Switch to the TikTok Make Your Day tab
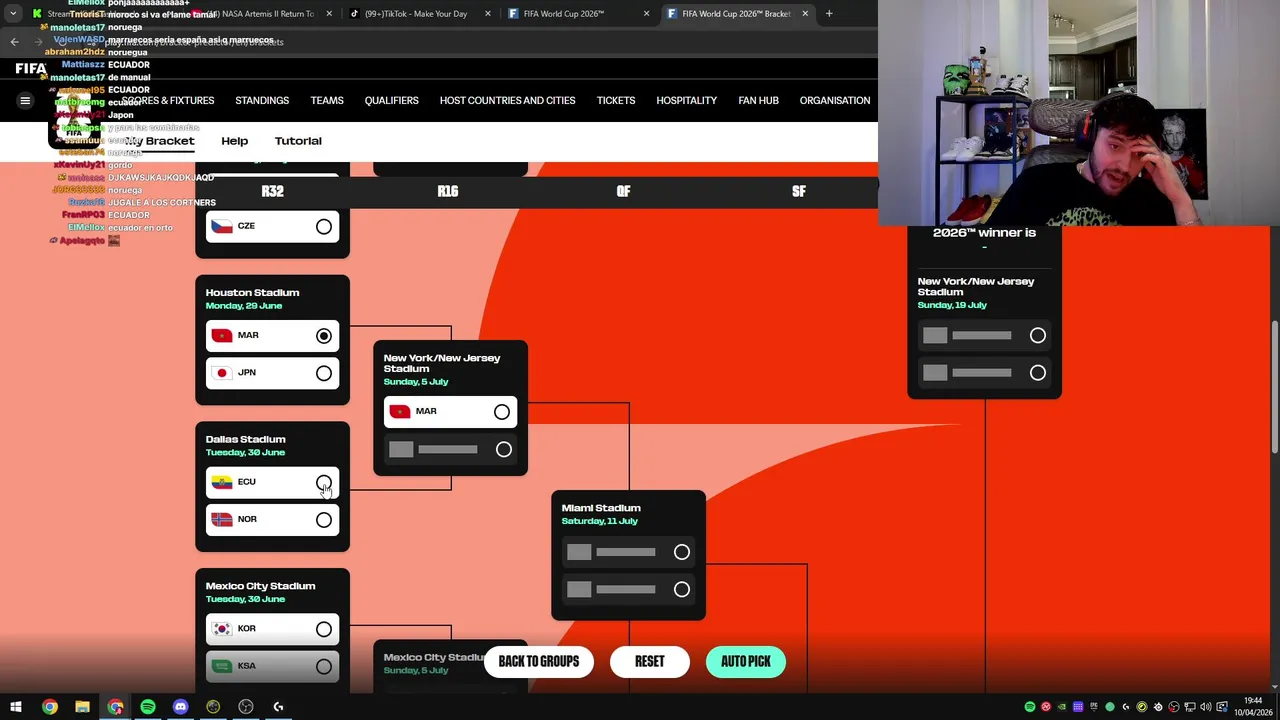This screenshot has width=1280, height=720. click(x=418, y=14)
